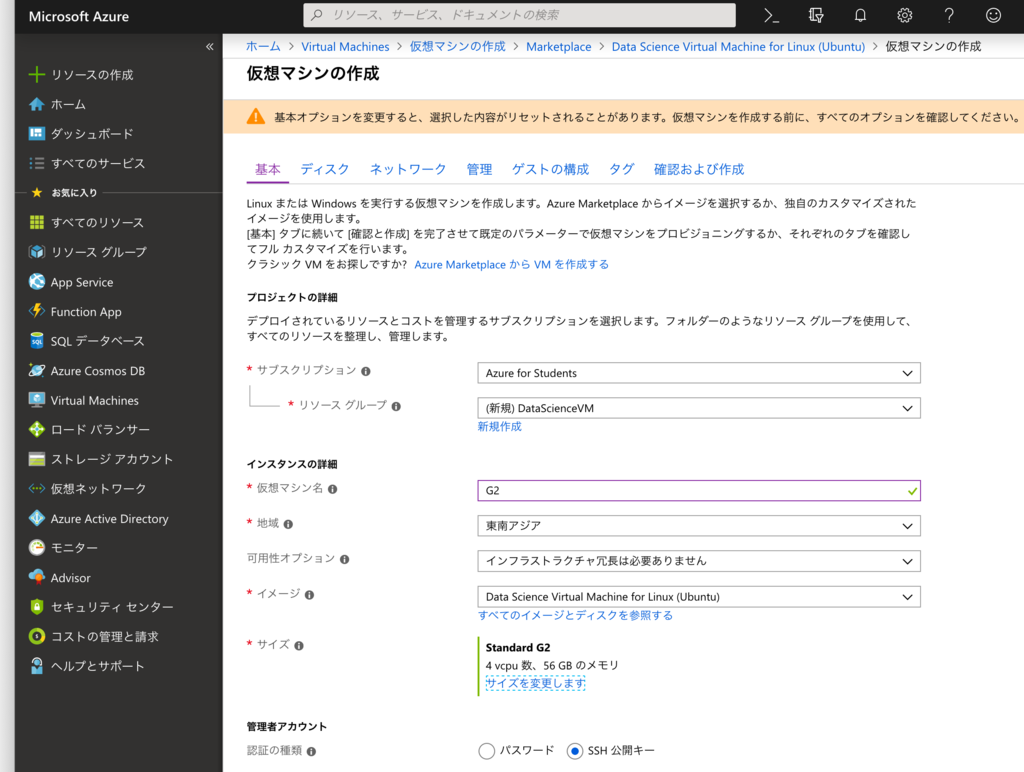Image resolution: width=1024 pixels, height=772 pixels.
Task: Click info icon next to 地域
Action: (288, 524)
